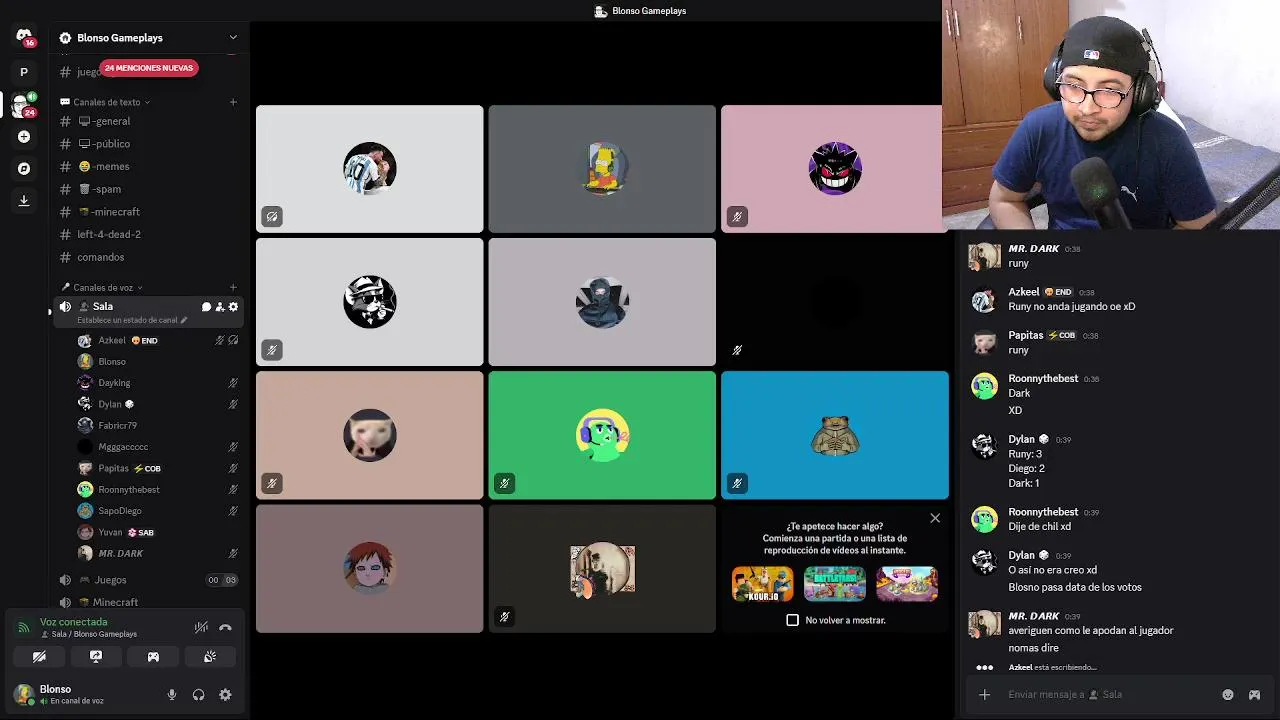
Task: Select Mgggaccccc in voice member list
Action: coord(157,447)
